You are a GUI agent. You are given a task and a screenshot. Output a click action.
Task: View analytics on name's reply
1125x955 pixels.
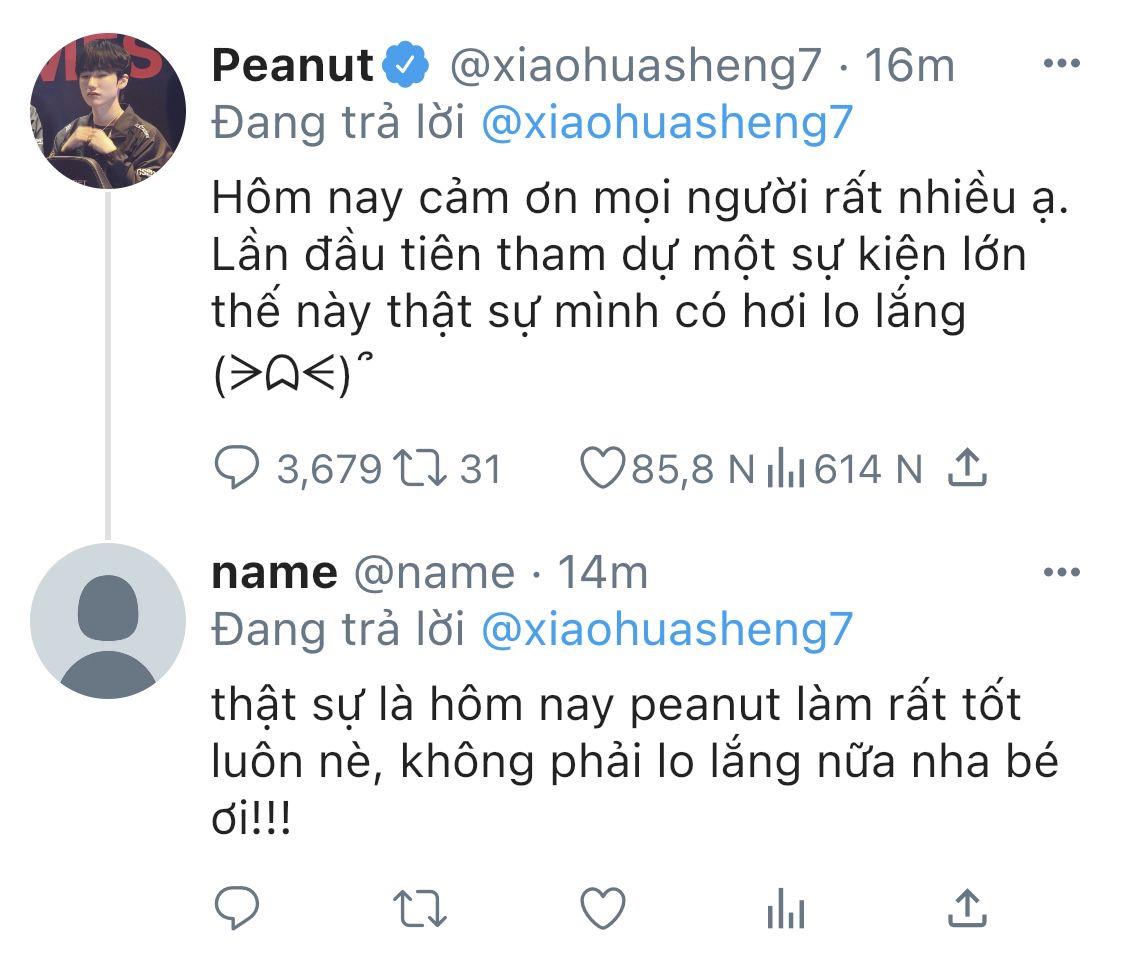coord(785,910)
